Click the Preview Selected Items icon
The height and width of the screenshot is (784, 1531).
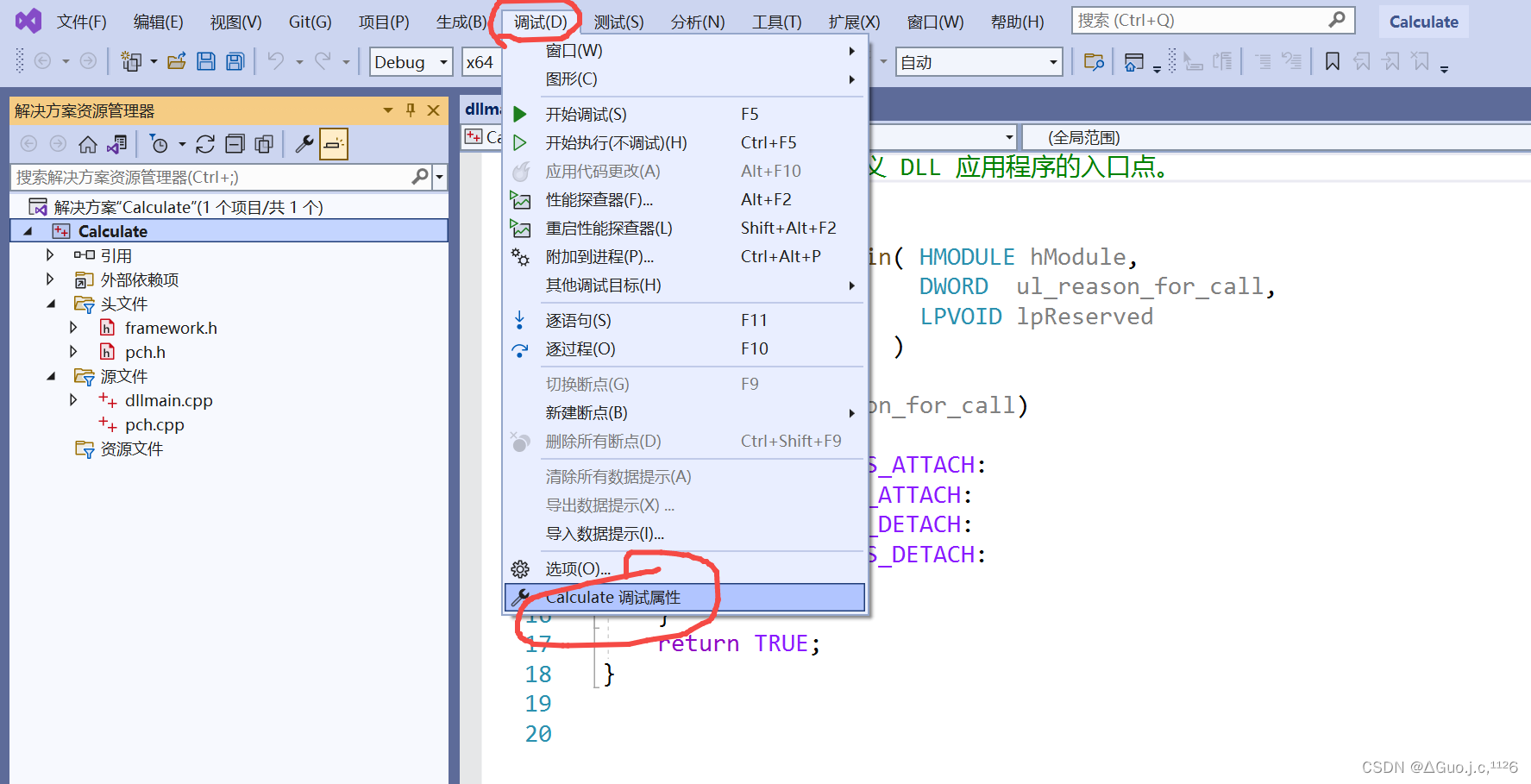[334, 144]
